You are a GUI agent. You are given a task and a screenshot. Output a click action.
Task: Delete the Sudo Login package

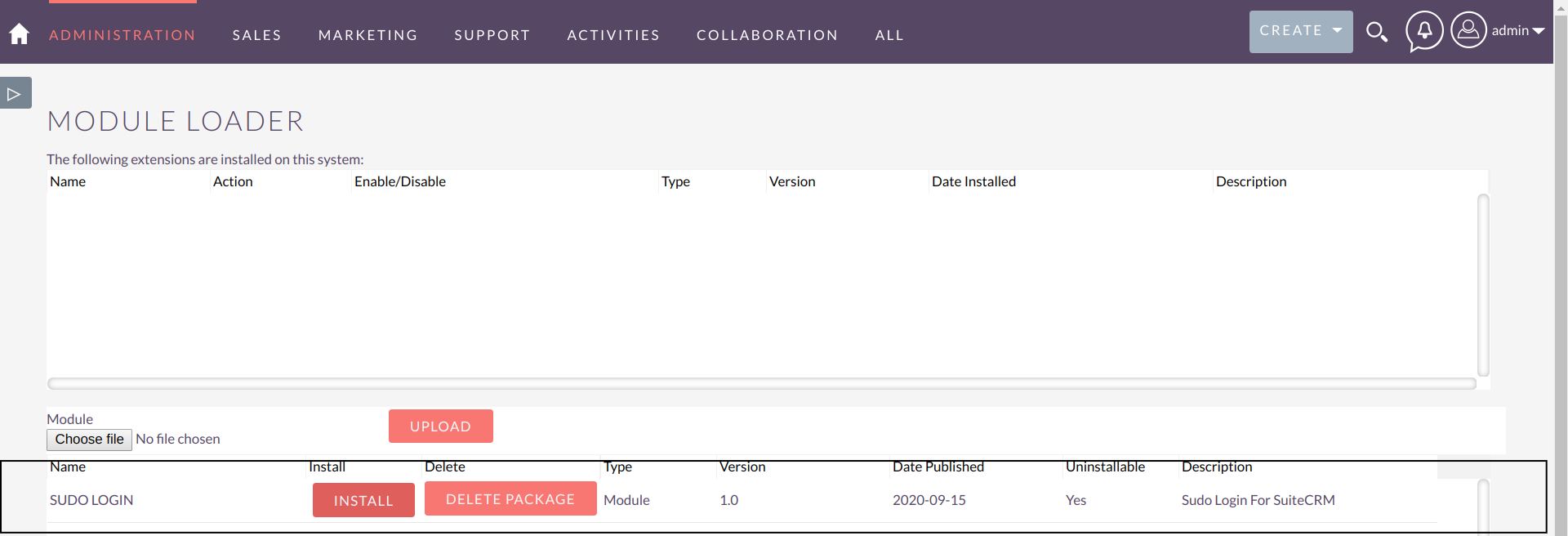tap(510, 499)
